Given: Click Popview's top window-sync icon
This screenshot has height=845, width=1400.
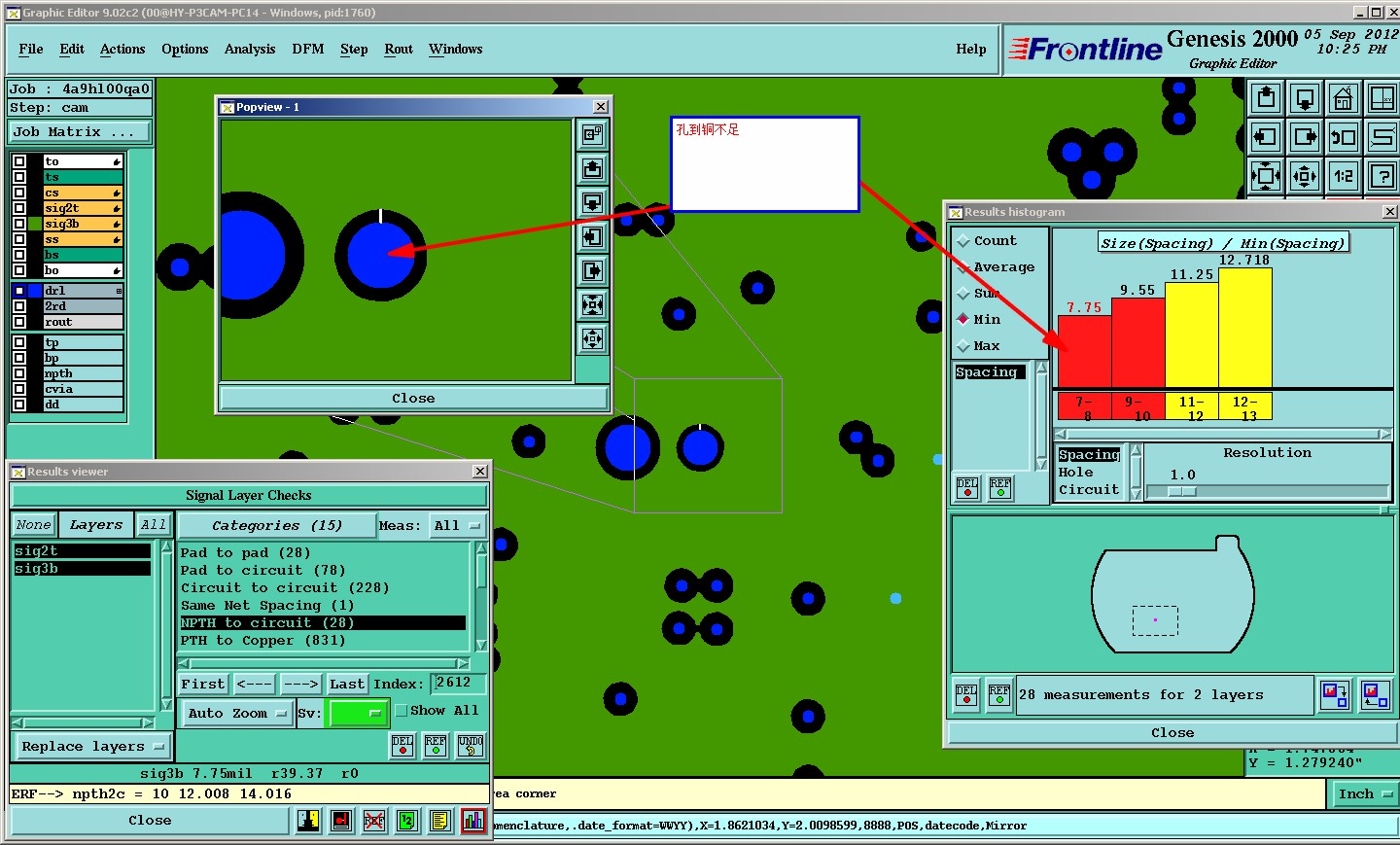Looking at the screenshot, I should pyautogui.click(x=592, y=134).
